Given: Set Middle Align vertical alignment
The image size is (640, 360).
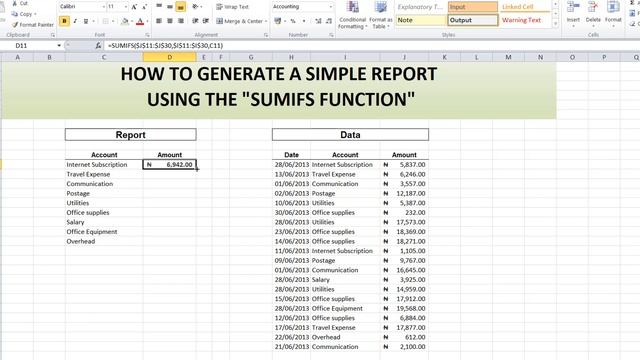Looking at the screenshot, I should click(x=170, y=7).
